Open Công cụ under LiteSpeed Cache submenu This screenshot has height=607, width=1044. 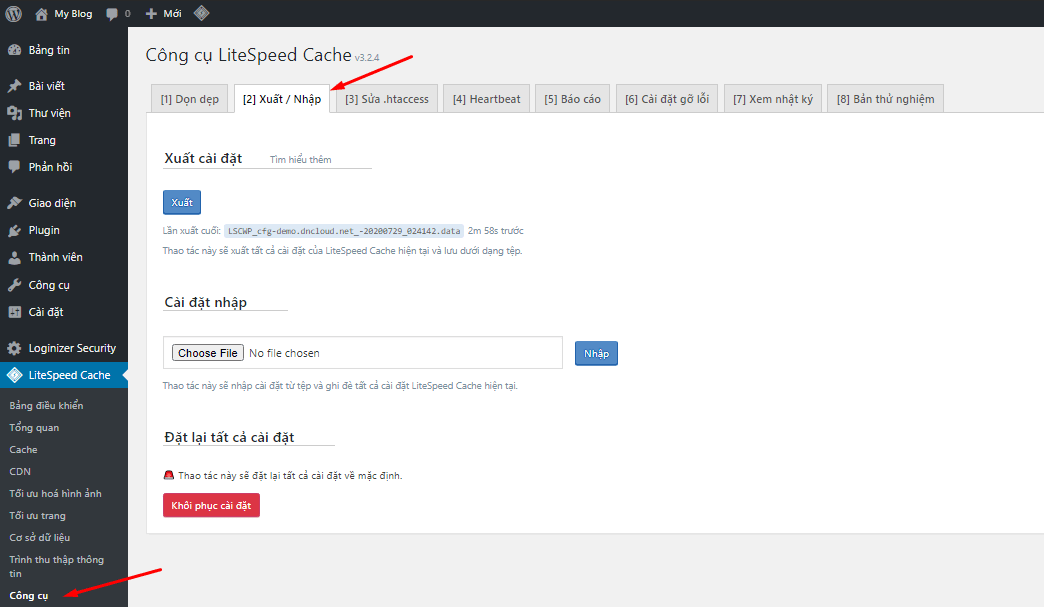[x=29, y=596]
